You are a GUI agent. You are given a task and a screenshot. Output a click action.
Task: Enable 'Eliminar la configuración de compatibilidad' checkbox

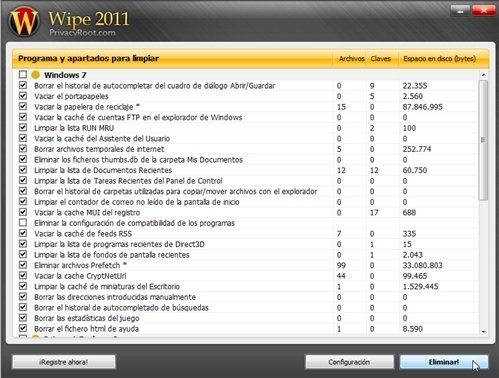(x=23, y=223)
